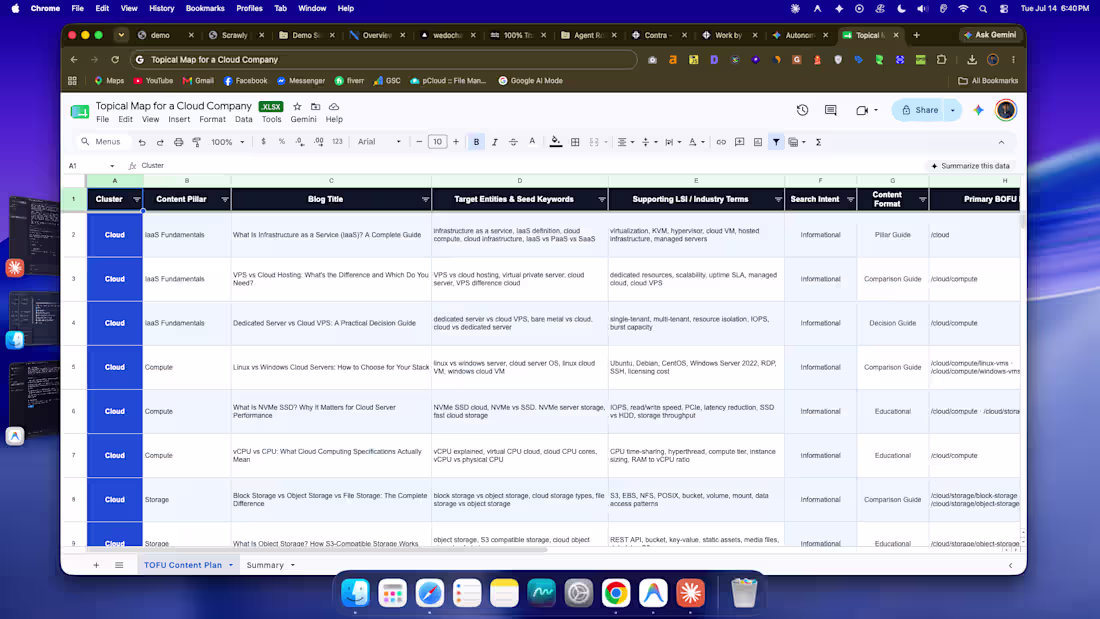Click the insert link icon
The width and height of the screenshot is (1100, 619).
(x=721, y=142)
